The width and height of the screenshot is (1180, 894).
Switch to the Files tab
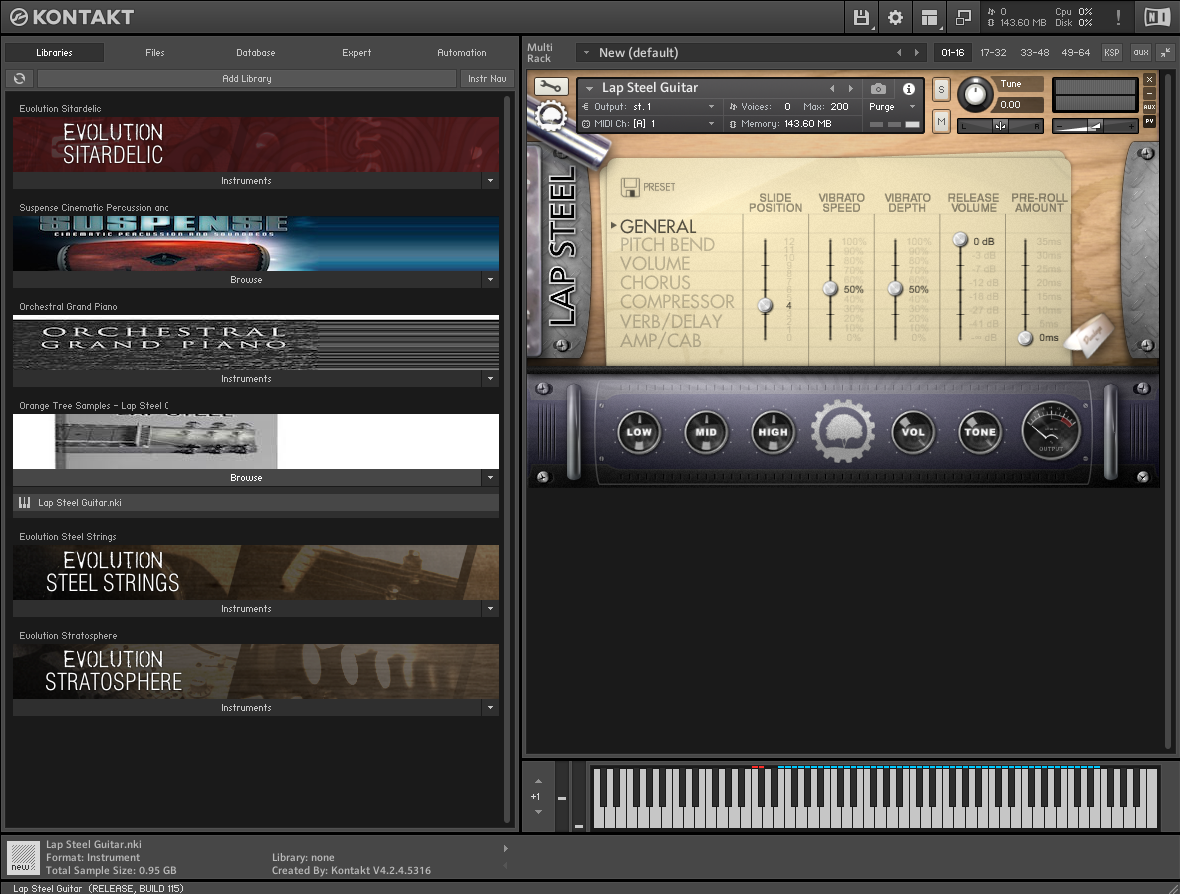click(154, 53)
